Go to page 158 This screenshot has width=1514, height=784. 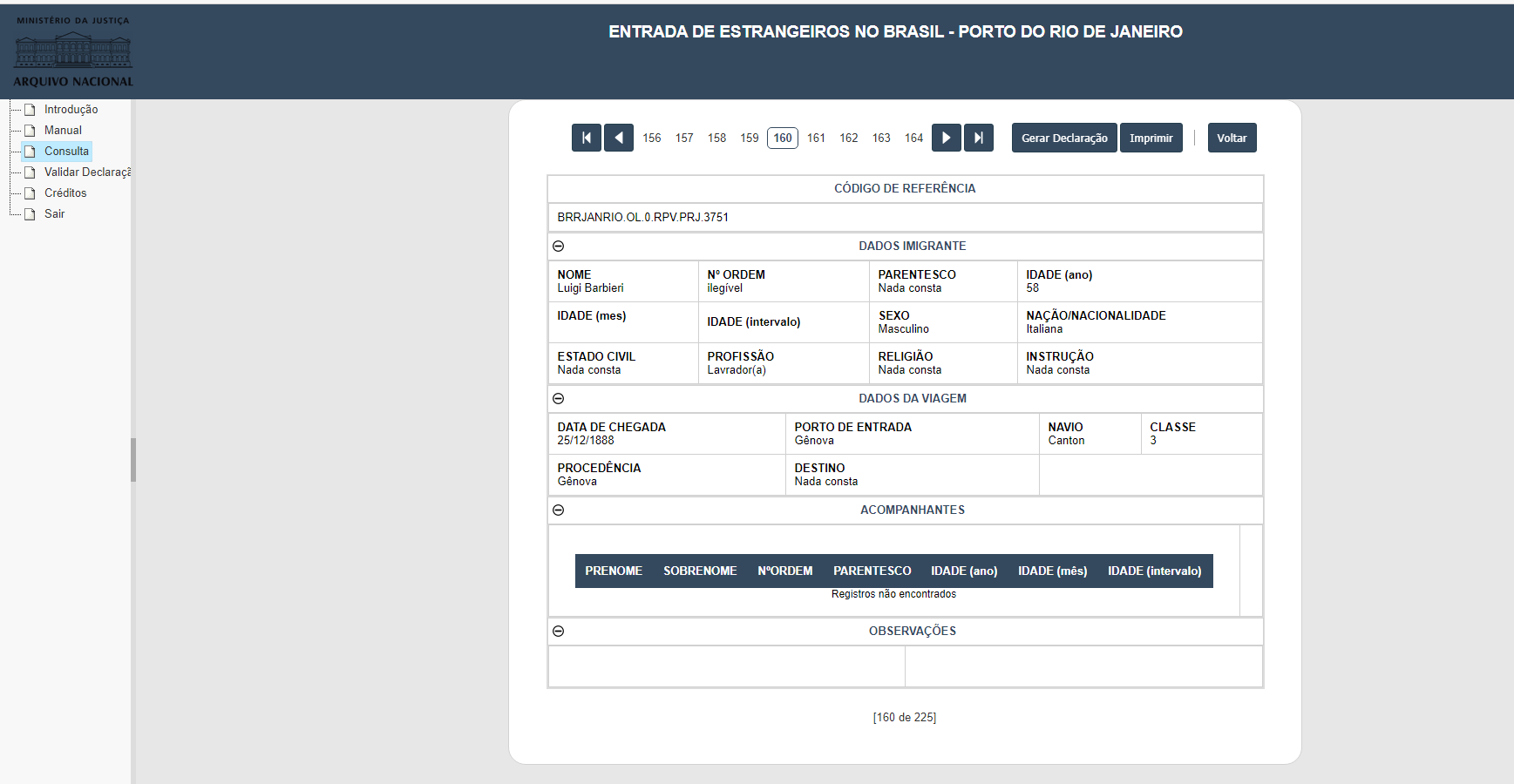pos(717,138)
